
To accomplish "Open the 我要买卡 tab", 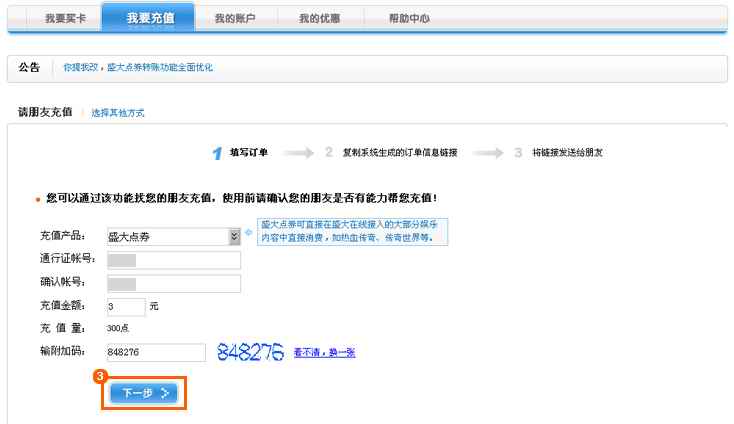I will click(x=65, y=19).
